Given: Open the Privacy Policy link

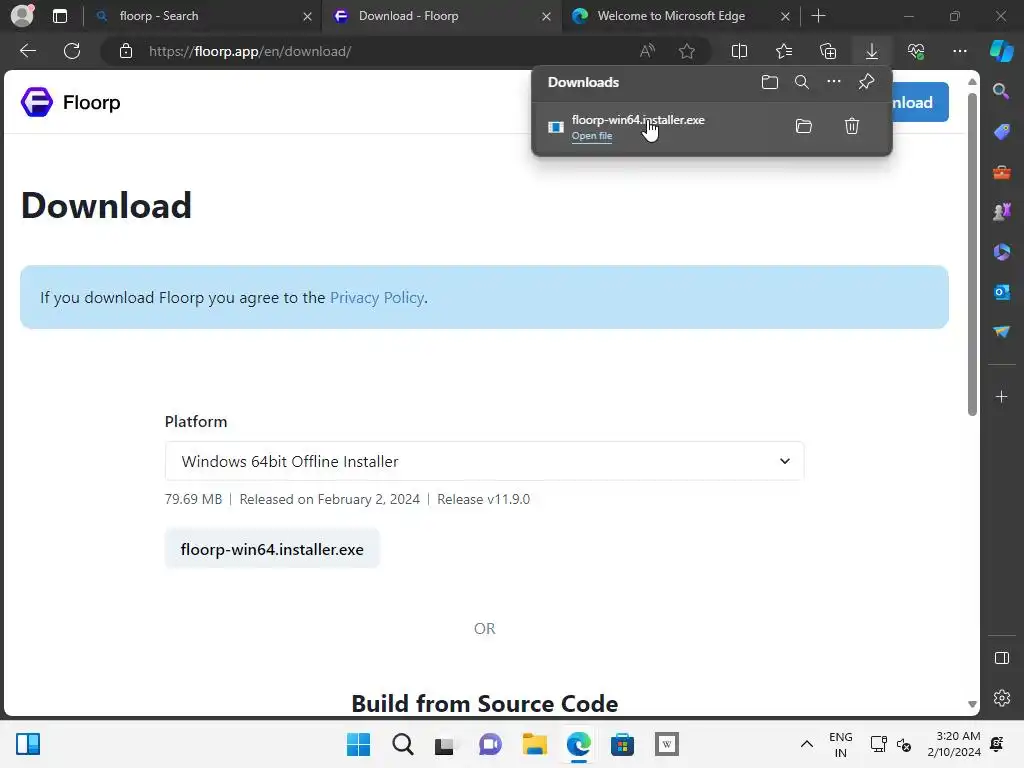Looking at the screenshot, I should [x=377, y=298].
